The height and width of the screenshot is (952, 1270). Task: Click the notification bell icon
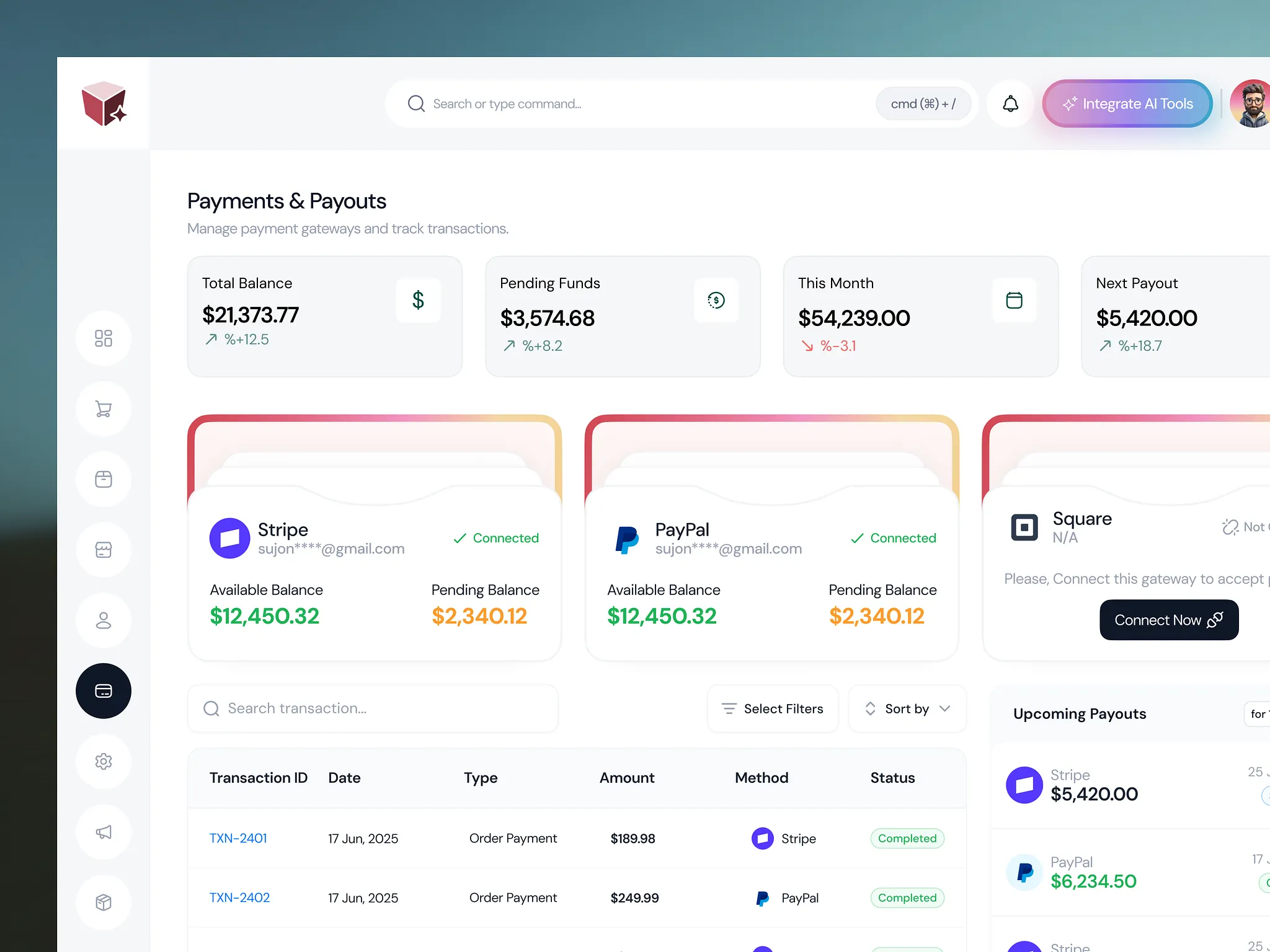[1010, 104]
